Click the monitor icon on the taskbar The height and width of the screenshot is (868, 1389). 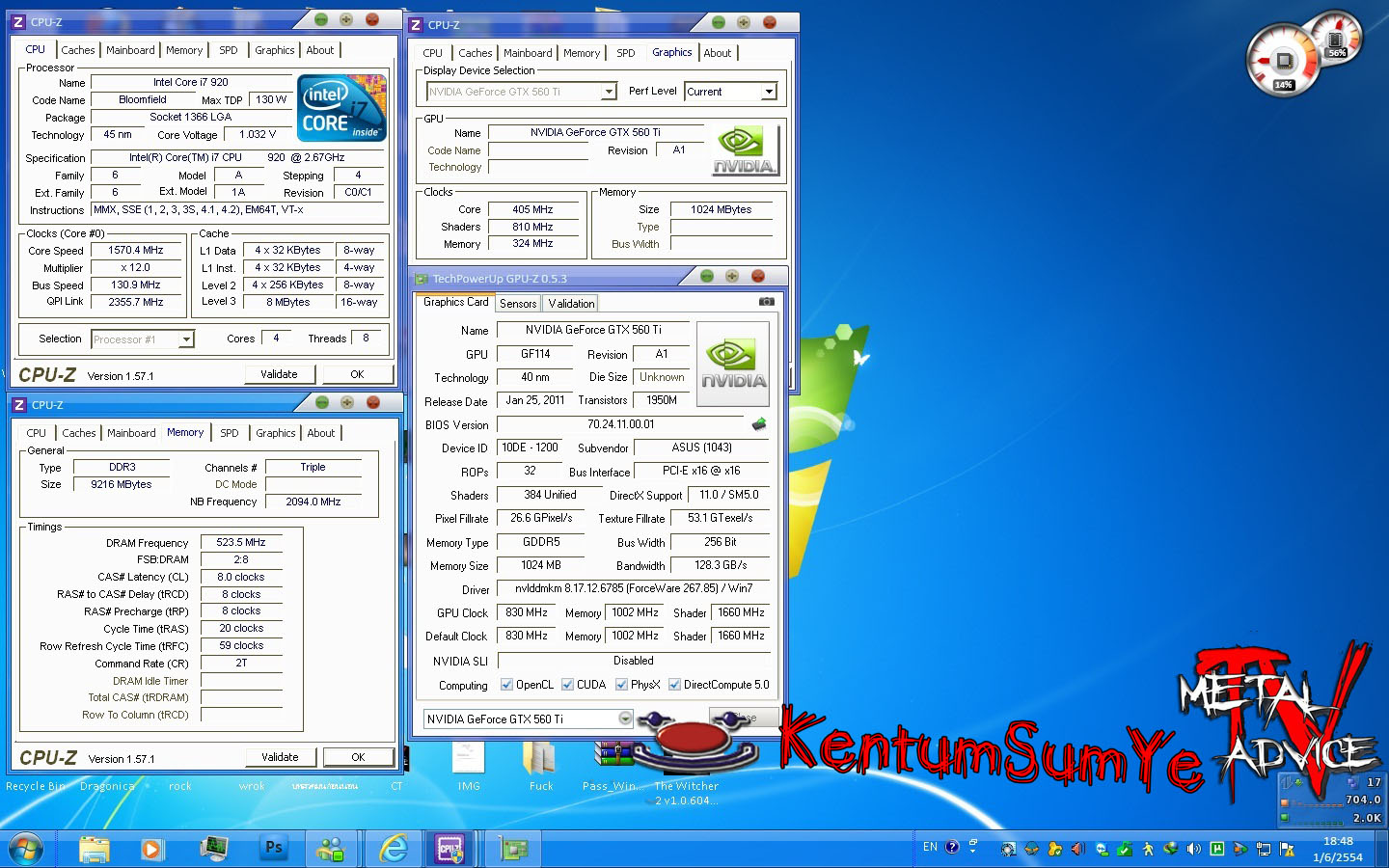[x=213, y=850]
